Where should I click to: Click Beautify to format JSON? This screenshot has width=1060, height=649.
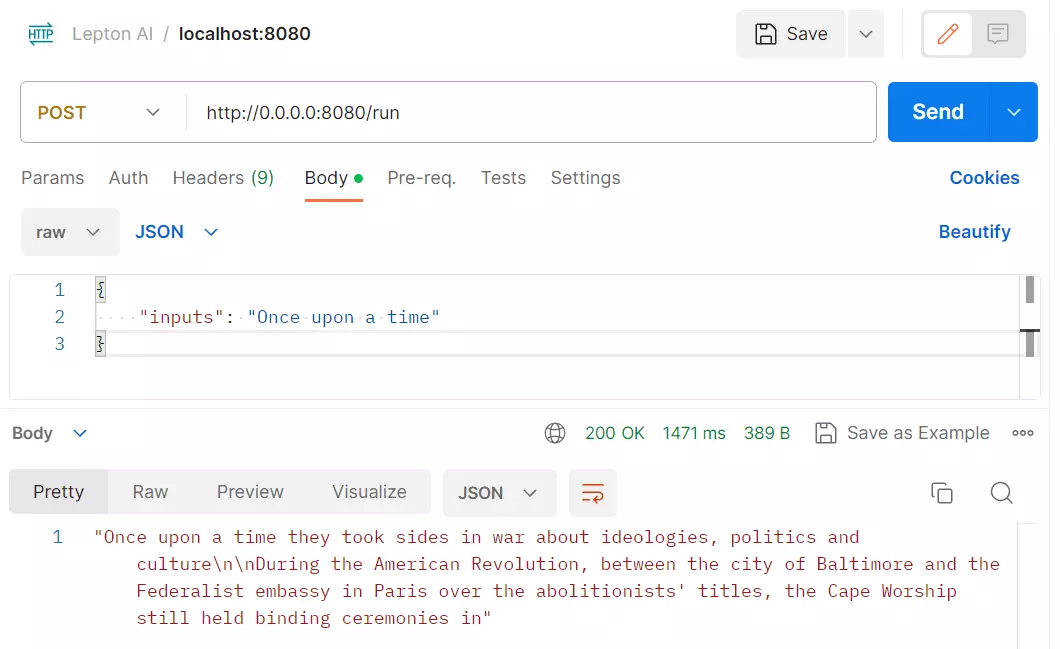click(x=974, y=232)
